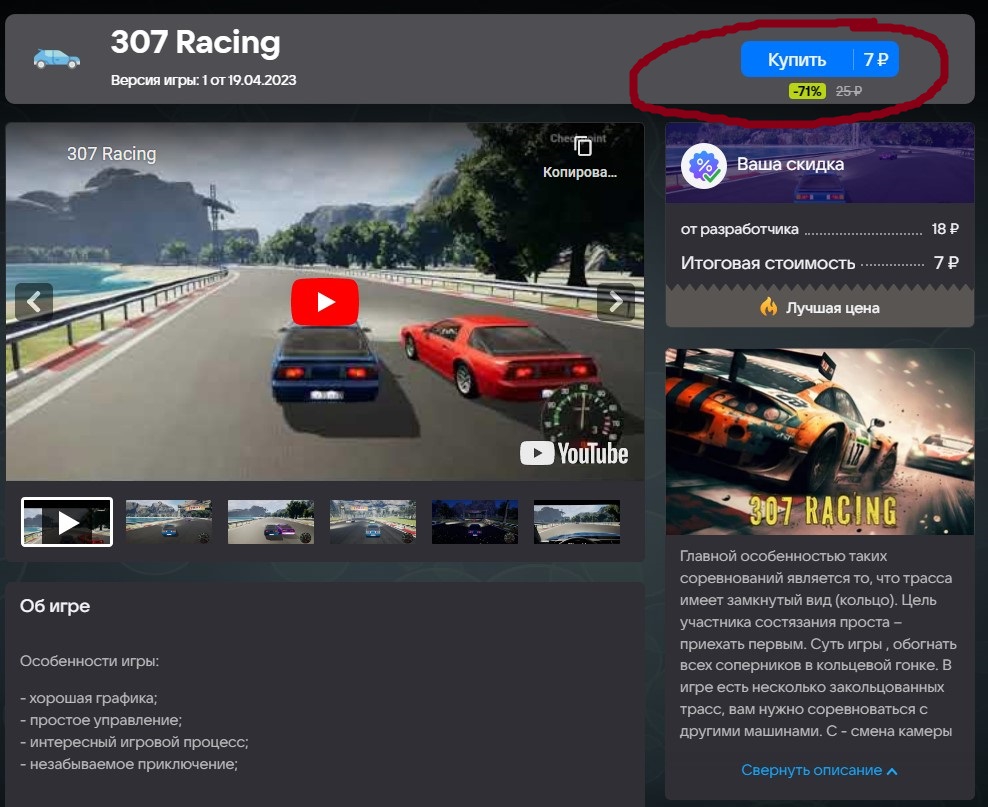This screenshot has width=988, height=807.
Task: Open the YouTube logo on video
Action: [x=574, y=453]
